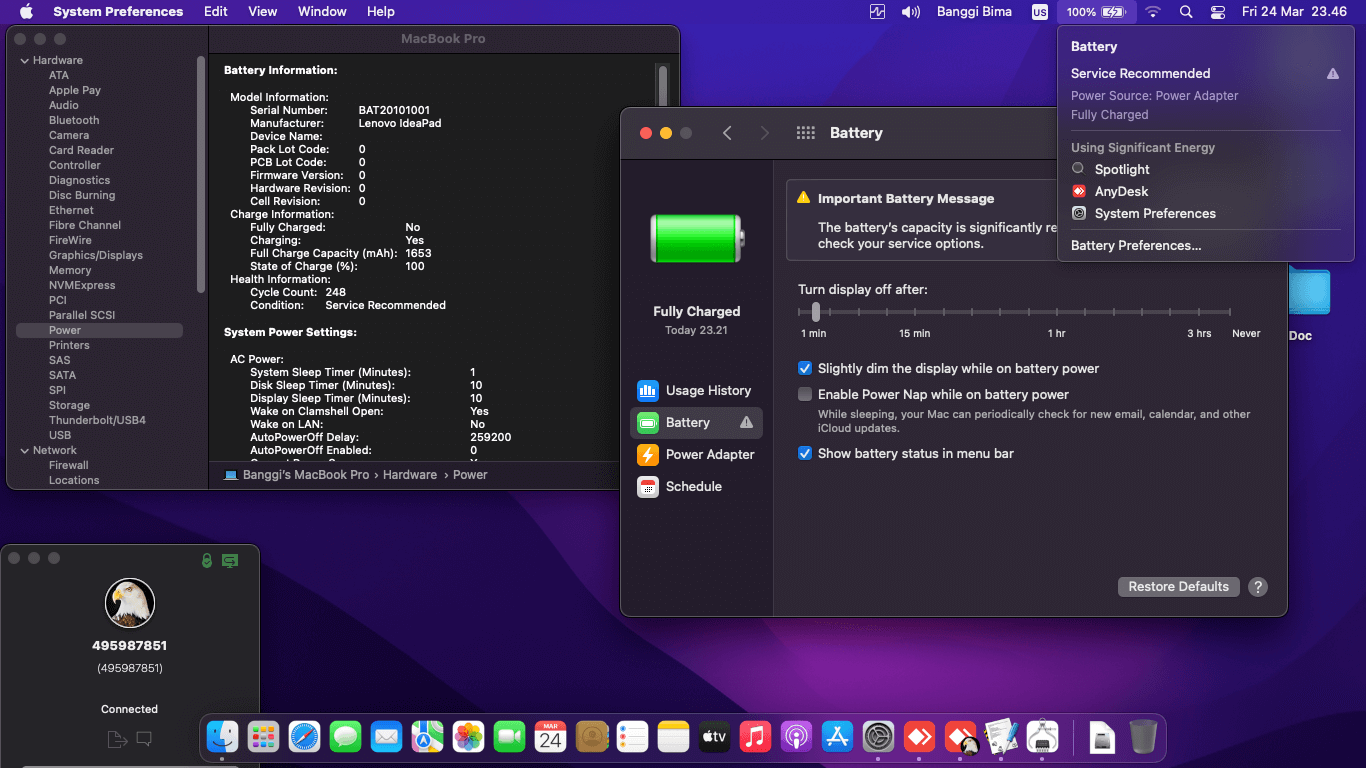Open the Apple menu
The image size is (1366, 768).
pyautogui.click(x=27, y=12)
